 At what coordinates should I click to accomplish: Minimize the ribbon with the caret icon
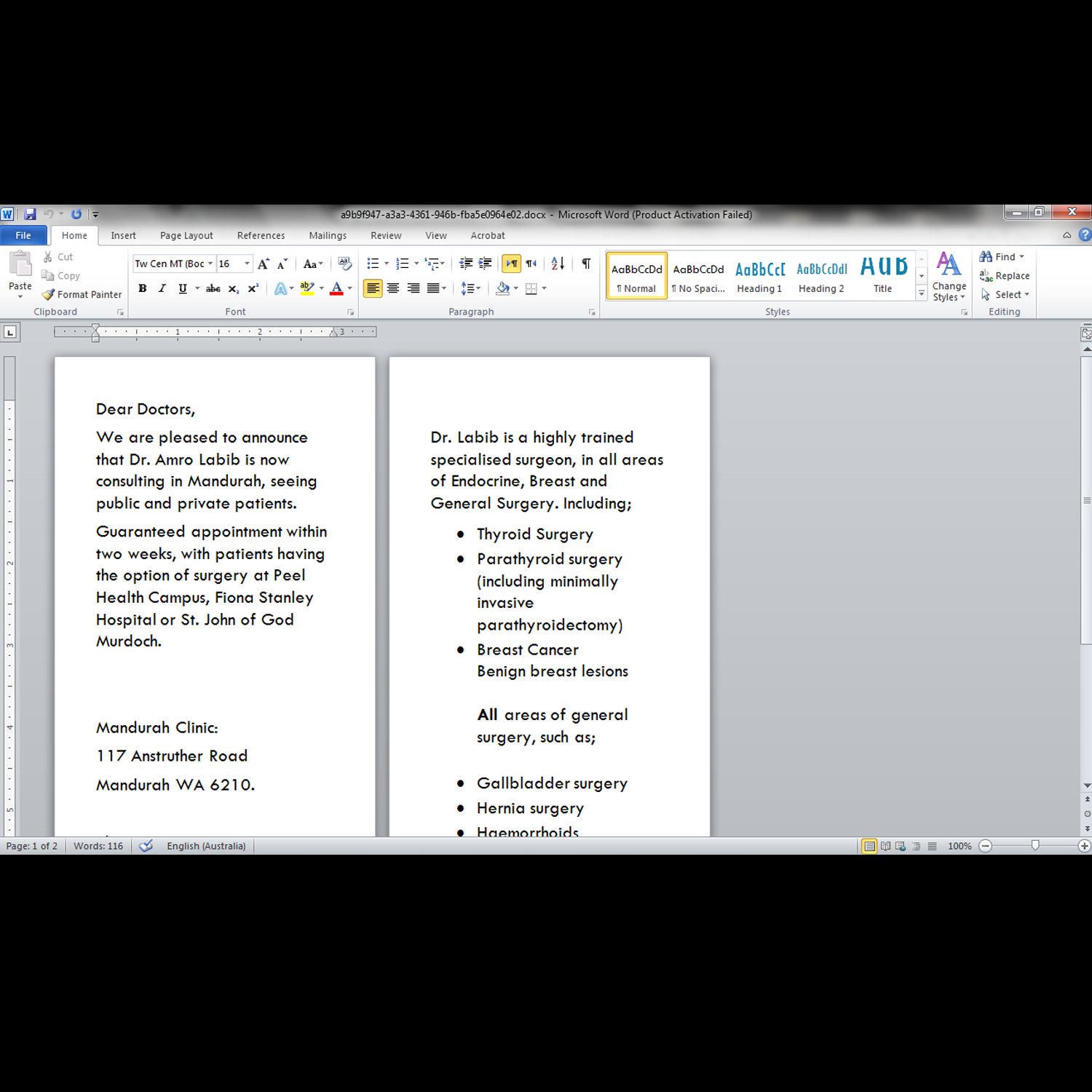(1067, 235)
